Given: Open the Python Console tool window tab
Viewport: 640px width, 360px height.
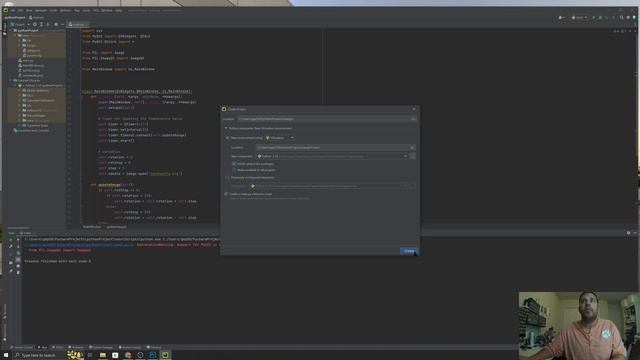Looking at the screenshot, I should tap(131, 347).
